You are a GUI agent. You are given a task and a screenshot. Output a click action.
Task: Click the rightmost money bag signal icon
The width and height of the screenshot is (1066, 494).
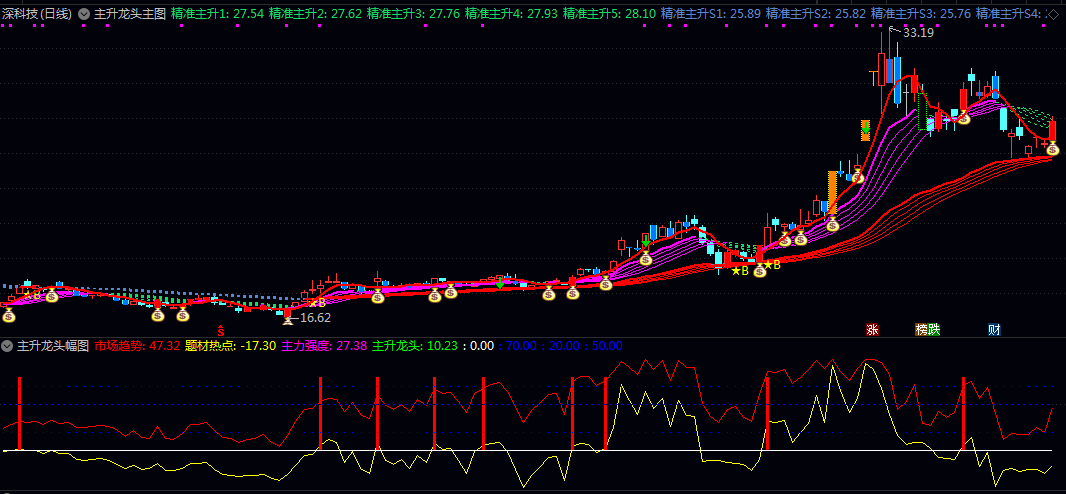[x=1052, y=149]
